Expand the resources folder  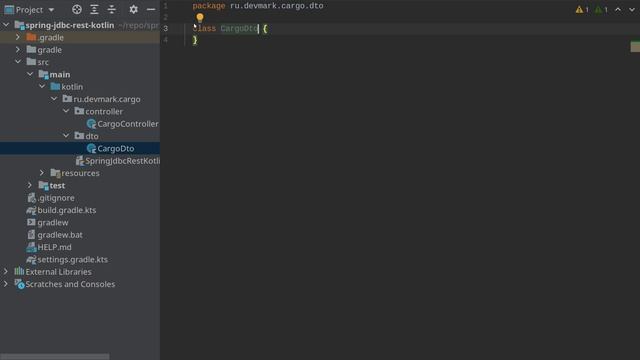click(x=42, y=173)
